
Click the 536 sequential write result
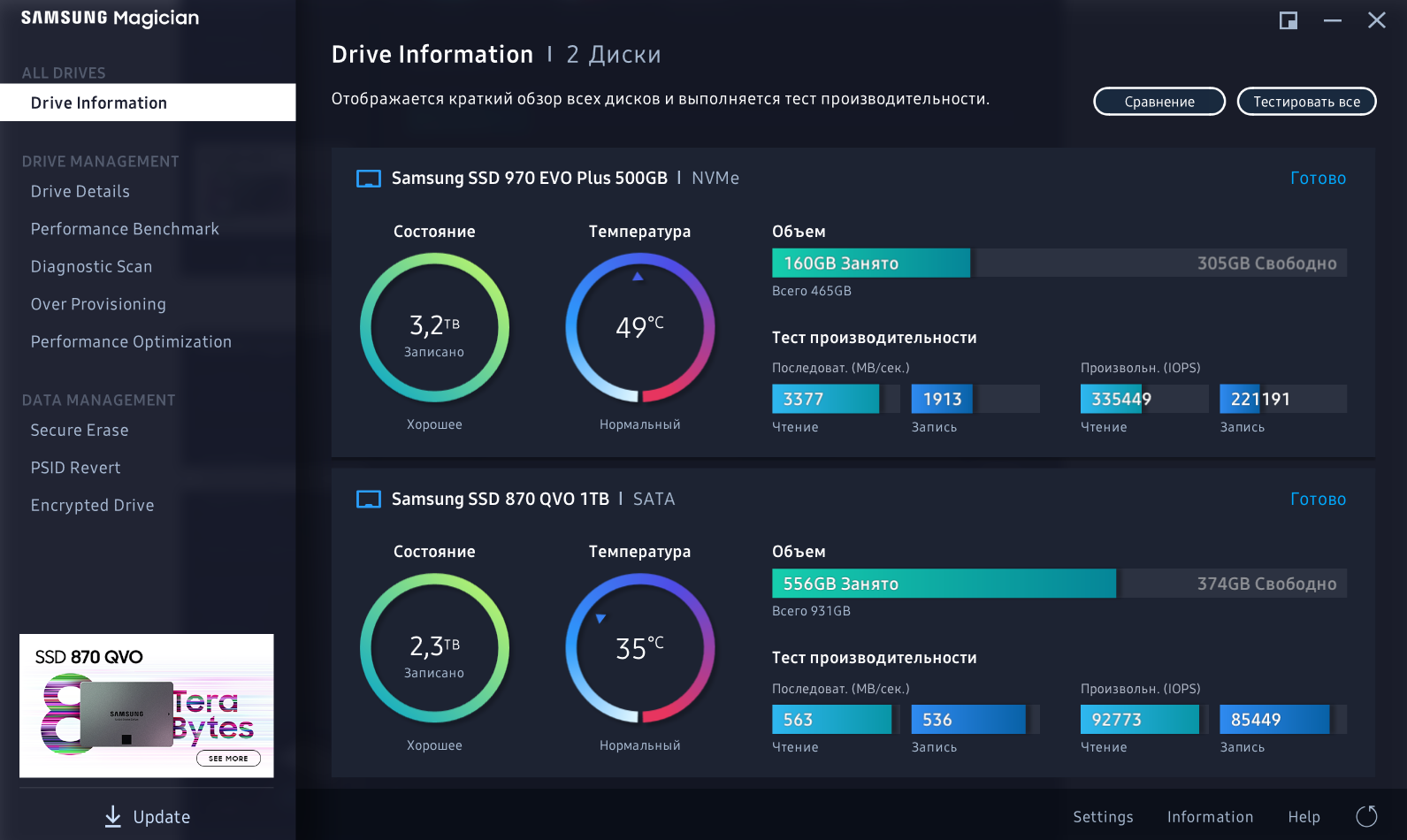pos(975,720)
